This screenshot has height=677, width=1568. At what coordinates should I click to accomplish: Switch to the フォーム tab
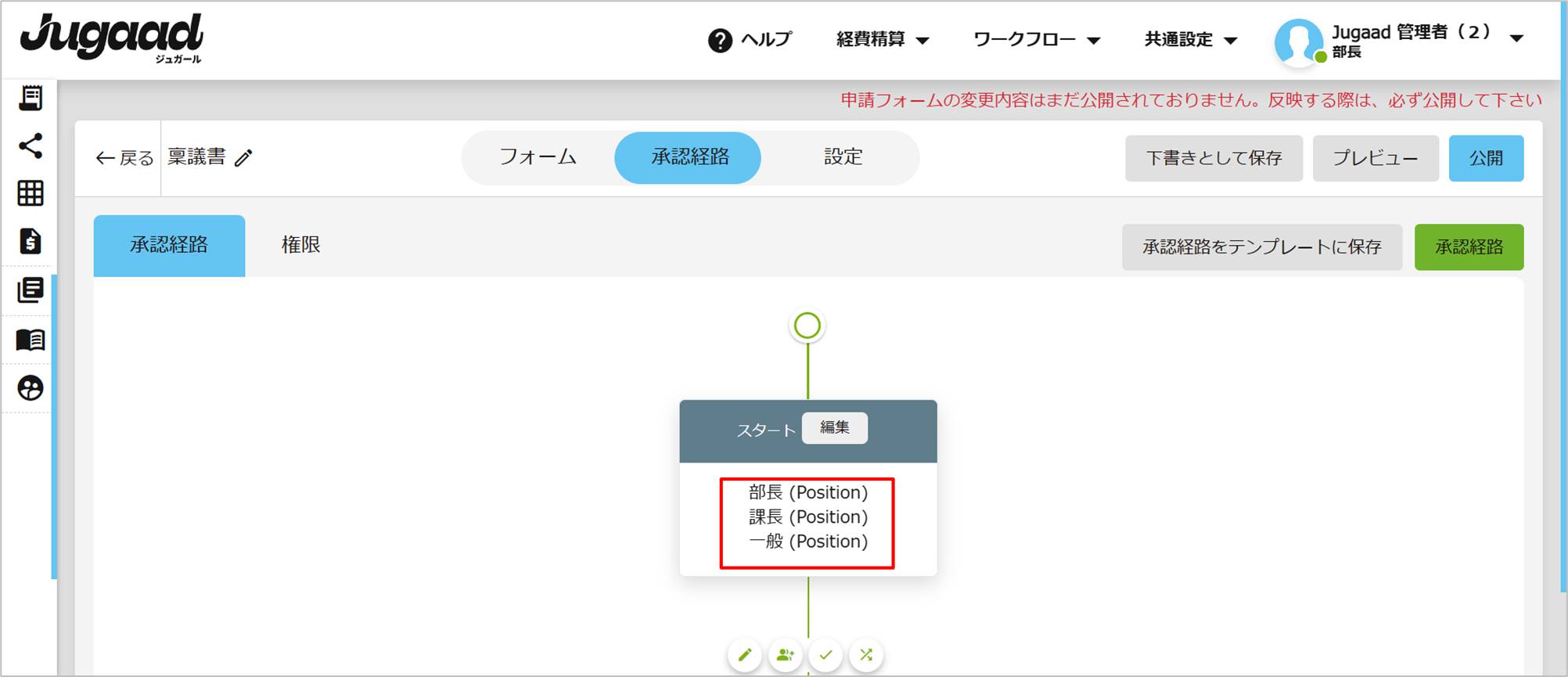[538, 157]
